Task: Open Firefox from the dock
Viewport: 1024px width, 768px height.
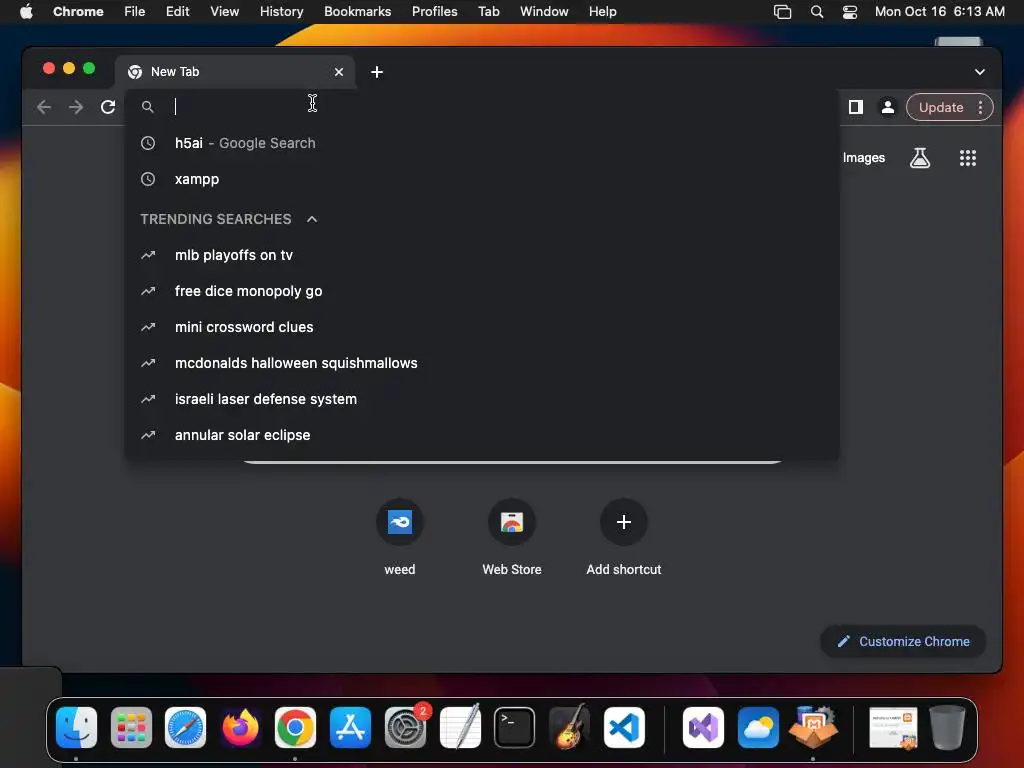Action: (x=240, y=728)
